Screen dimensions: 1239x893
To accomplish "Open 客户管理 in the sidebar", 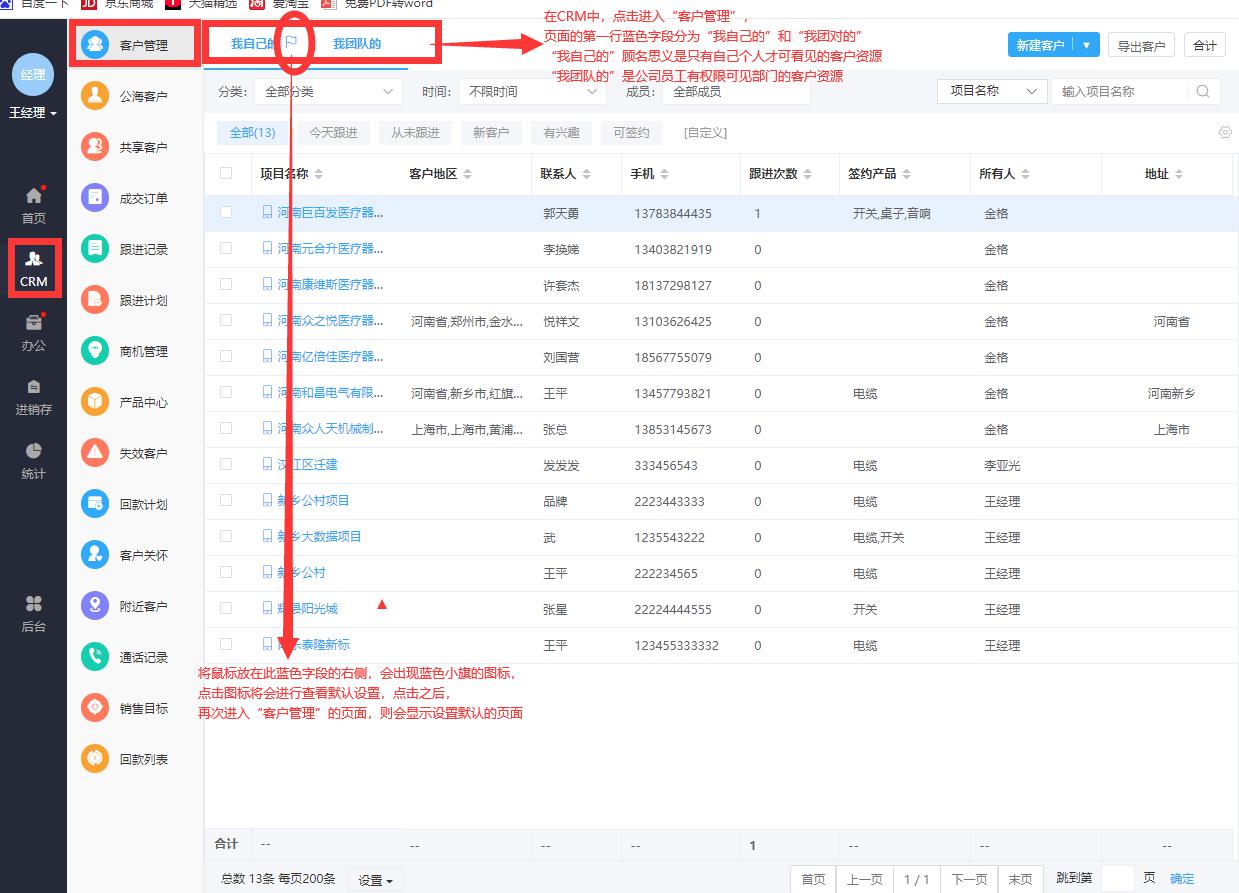I will pyautogui.click(x=134, y=45).
